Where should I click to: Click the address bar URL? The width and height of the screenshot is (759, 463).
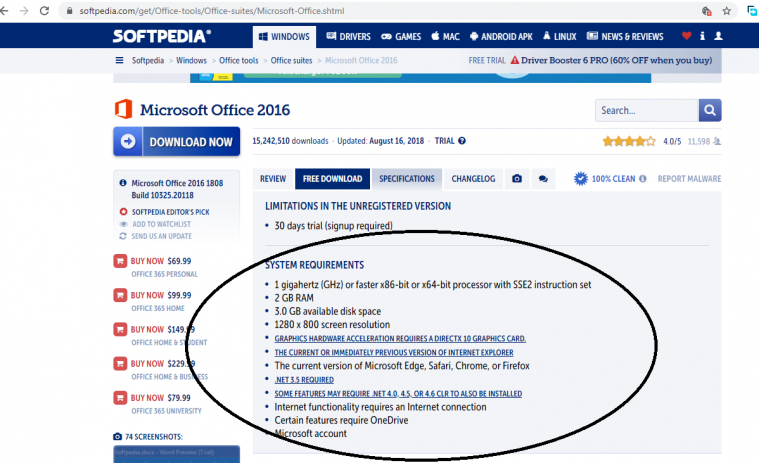coord(212,11)
